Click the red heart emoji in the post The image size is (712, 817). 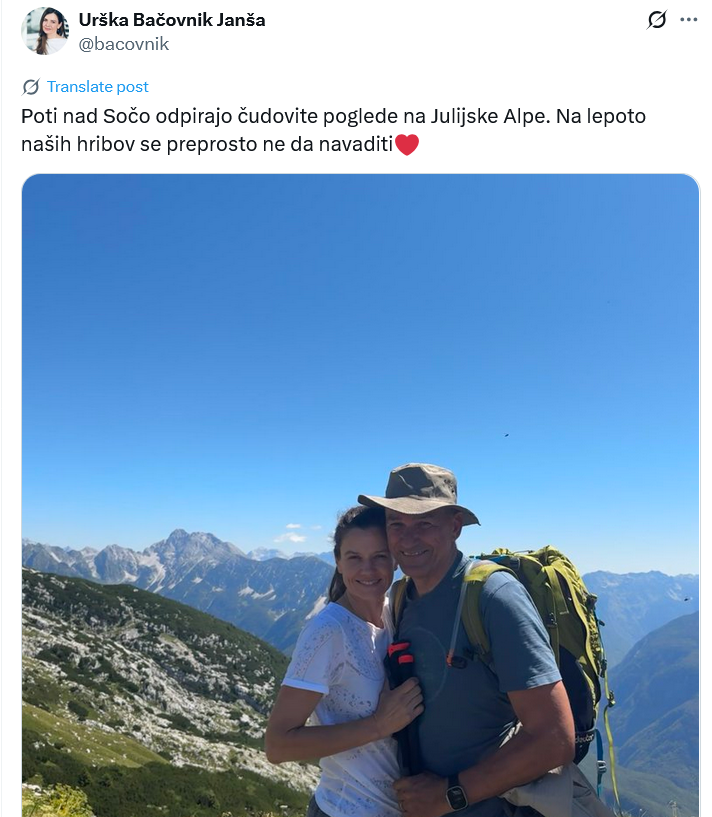[x=407, y=144]
